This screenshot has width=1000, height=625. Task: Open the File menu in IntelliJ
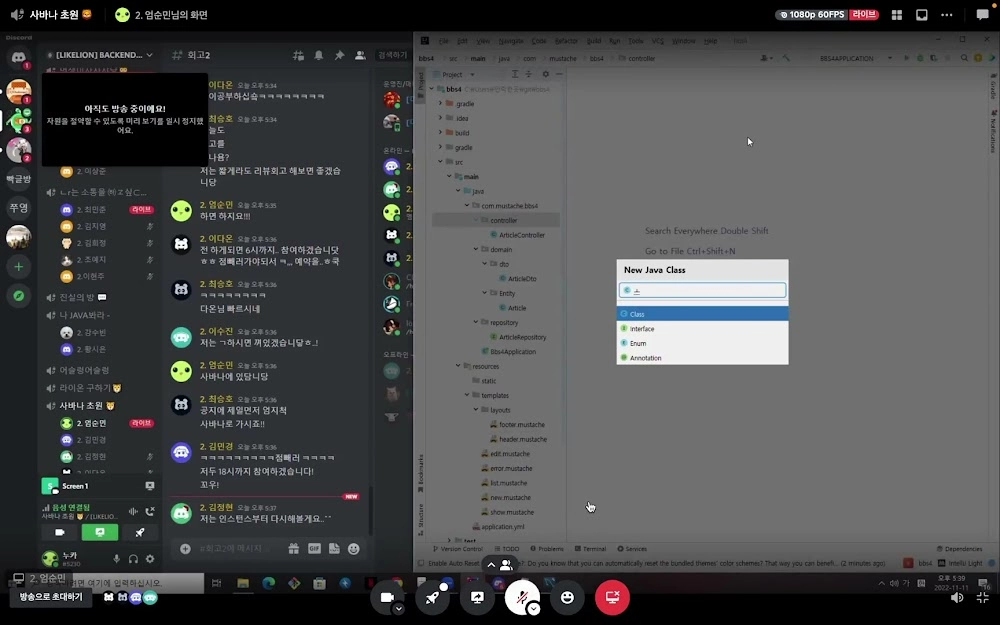click(443, 41)
